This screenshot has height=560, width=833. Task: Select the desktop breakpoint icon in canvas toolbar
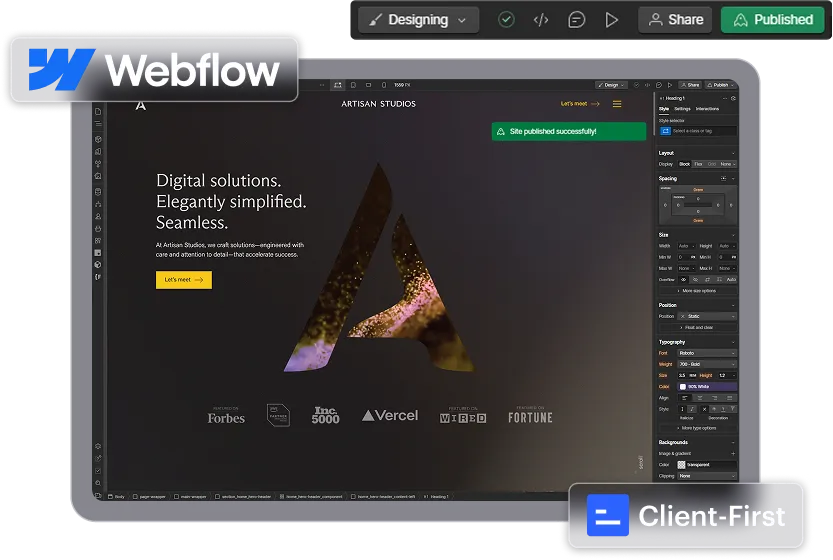(x=338, y=85)
